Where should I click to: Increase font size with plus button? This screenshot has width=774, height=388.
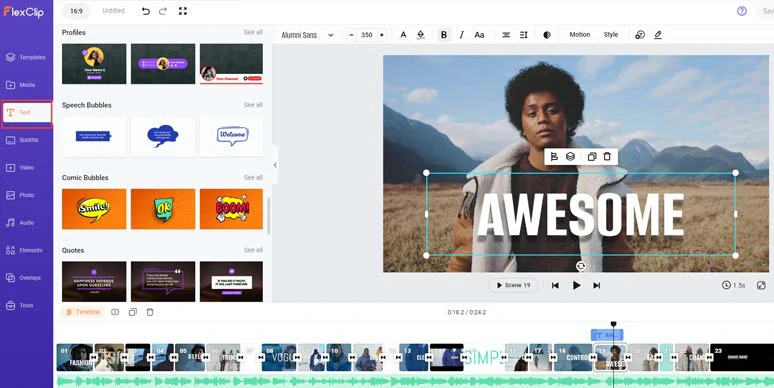coord(382,35)
